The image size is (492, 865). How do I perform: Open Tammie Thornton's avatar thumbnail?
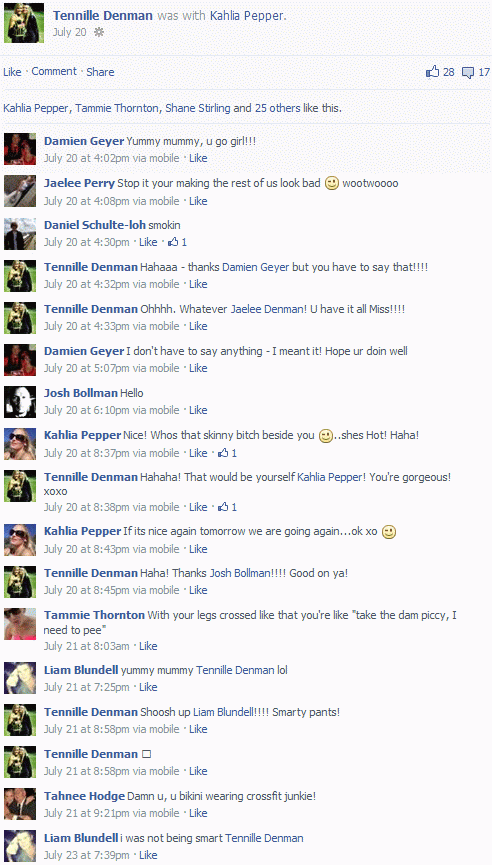pyautogui.click(x=20, y=624)
